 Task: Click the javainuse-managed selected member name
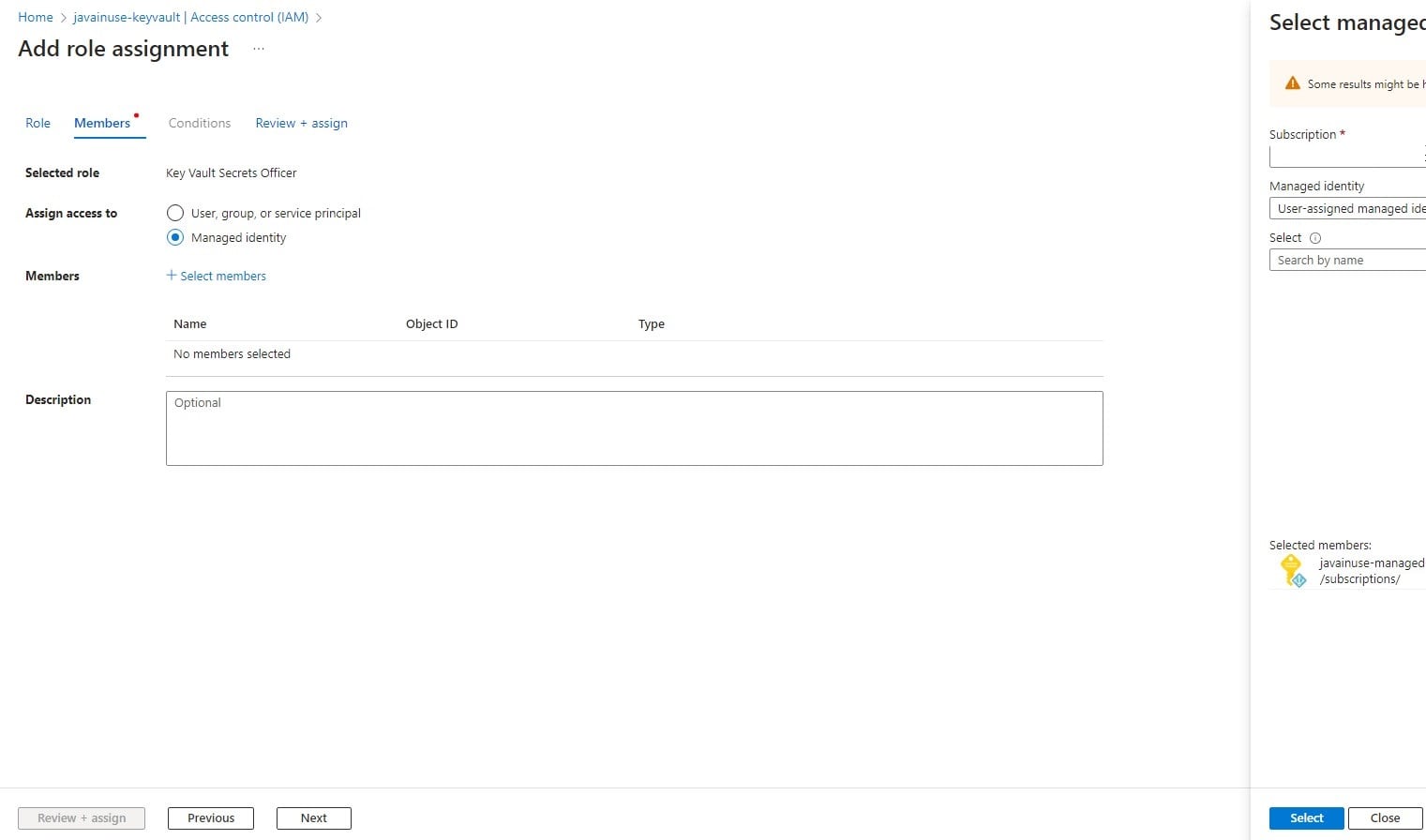(1372, 562)
